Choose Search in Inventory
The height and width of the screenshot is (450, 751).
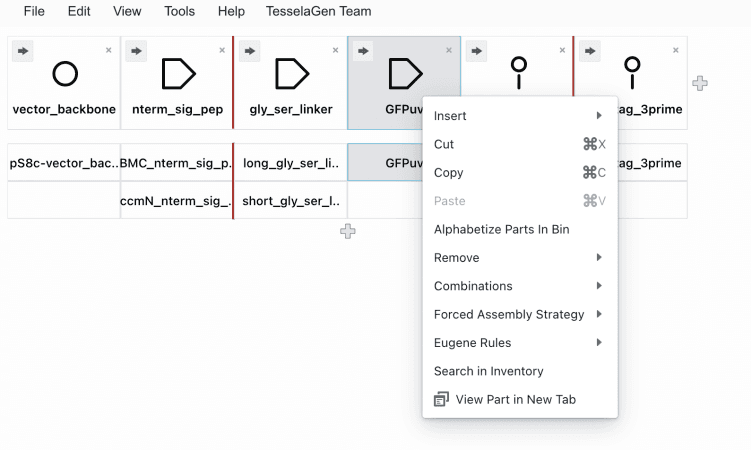pyautogui.click(x=520, y=371)
